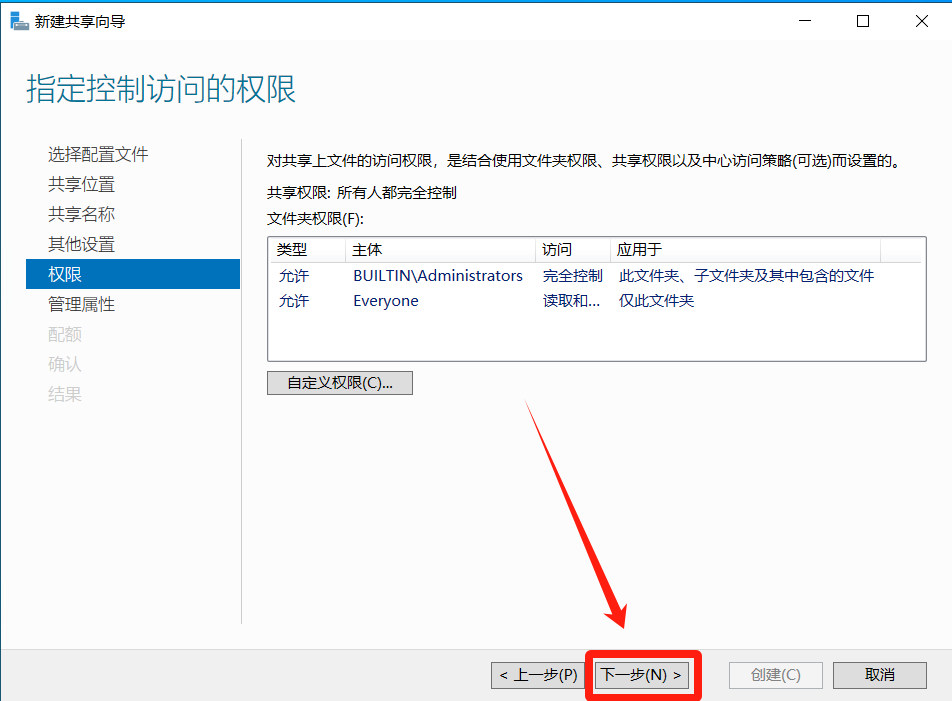Cancel the wizard with 取消 button
Image resolution: width=952 pixels, height=701 pixels.
pos(879,675)
